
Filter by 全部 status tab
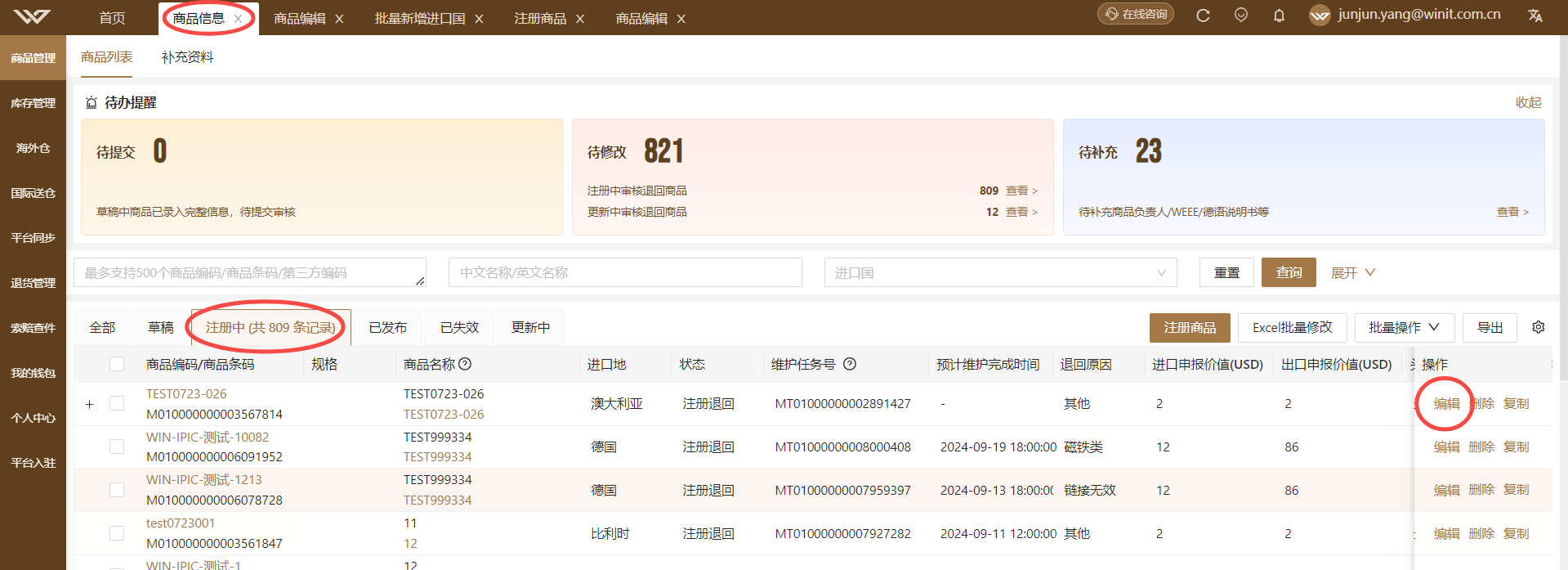[x=102, y=327]
